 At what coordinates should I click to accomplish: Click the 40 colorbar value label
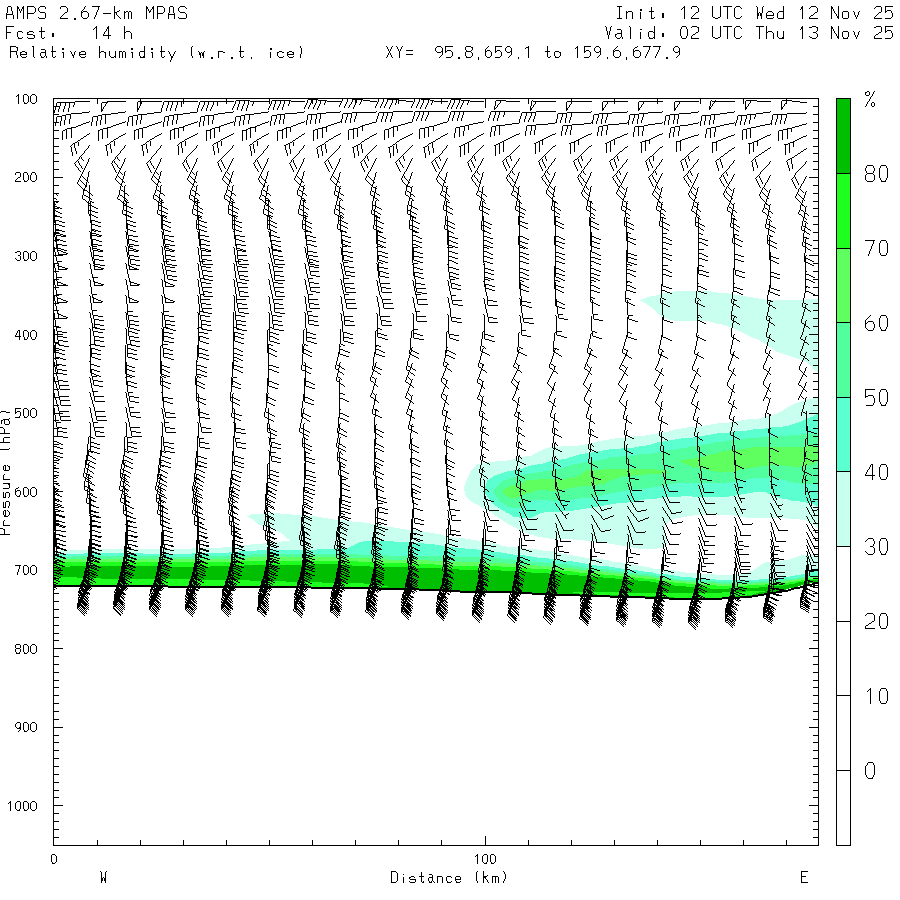tap(876, 472)
